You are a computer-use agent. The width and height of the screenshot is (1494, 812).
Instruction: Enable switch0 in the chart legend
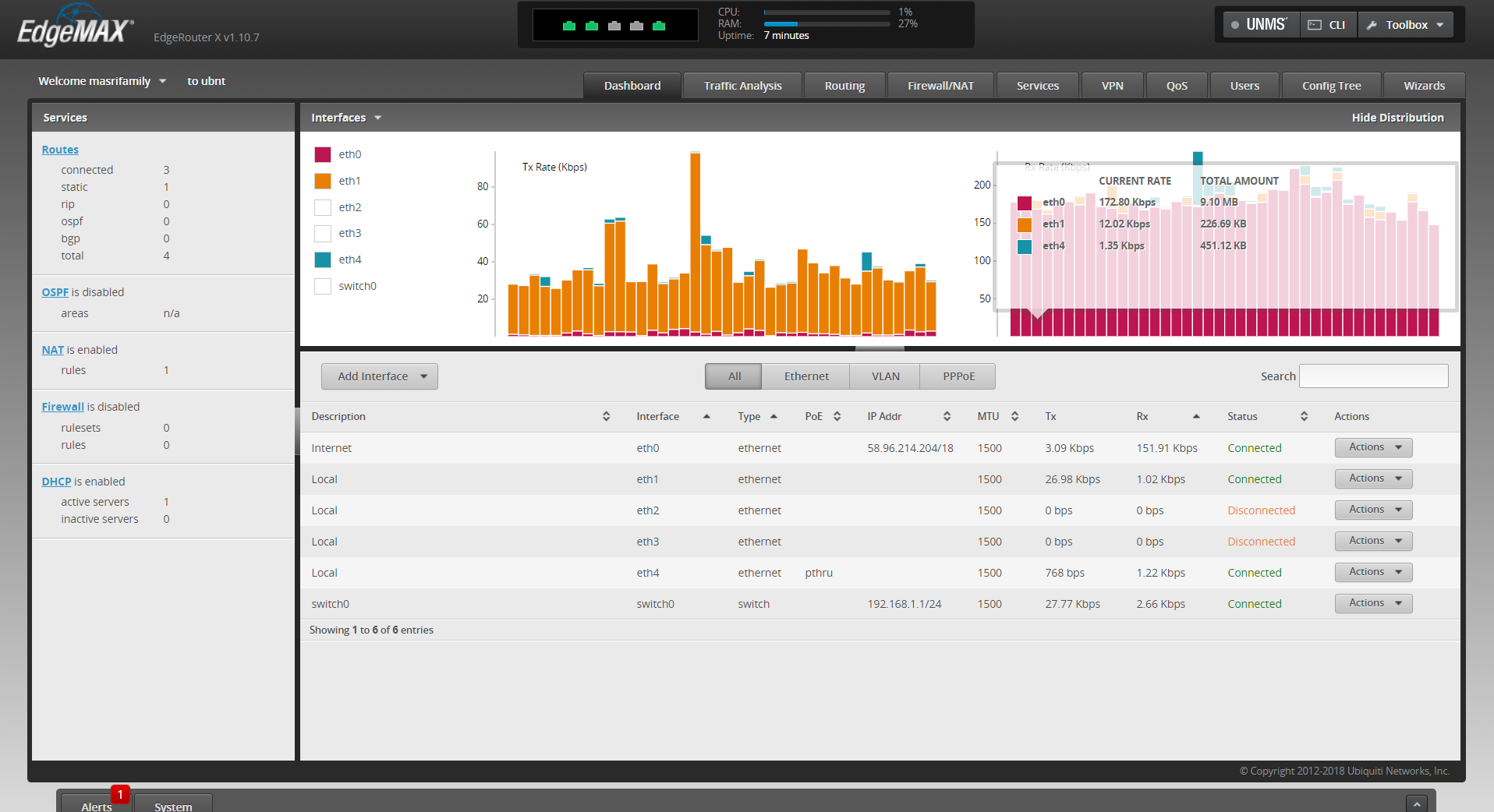click(x=323, y=286)
